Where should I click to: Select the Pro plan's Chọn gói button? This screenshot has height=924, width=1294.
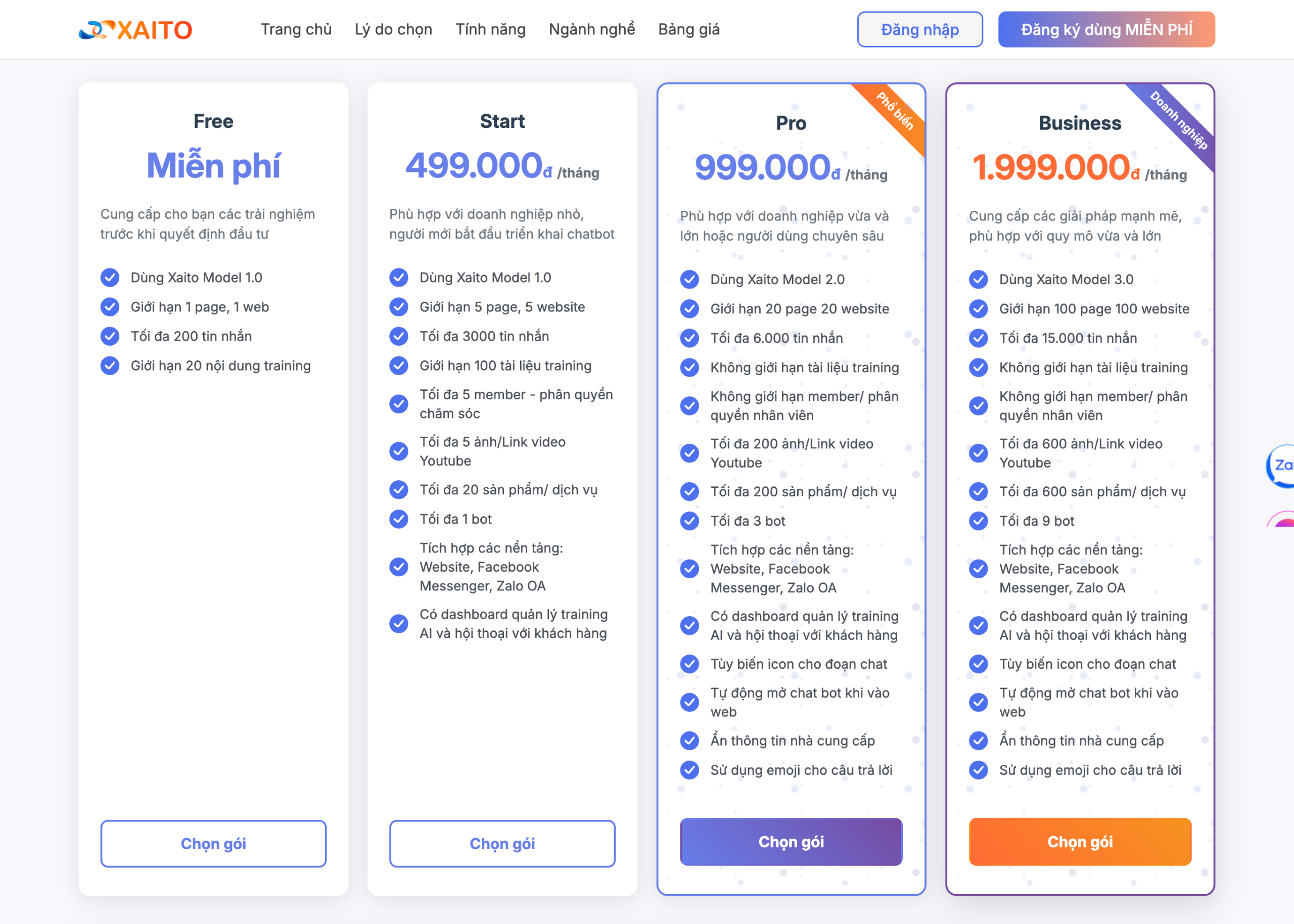[791, 842]
